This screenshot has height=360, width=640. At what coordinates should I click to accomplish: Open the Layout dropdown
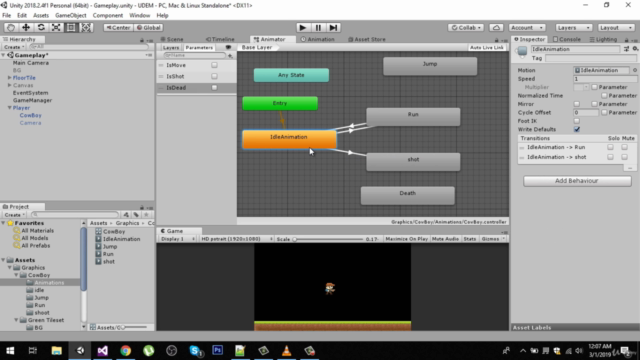[616, 27]
